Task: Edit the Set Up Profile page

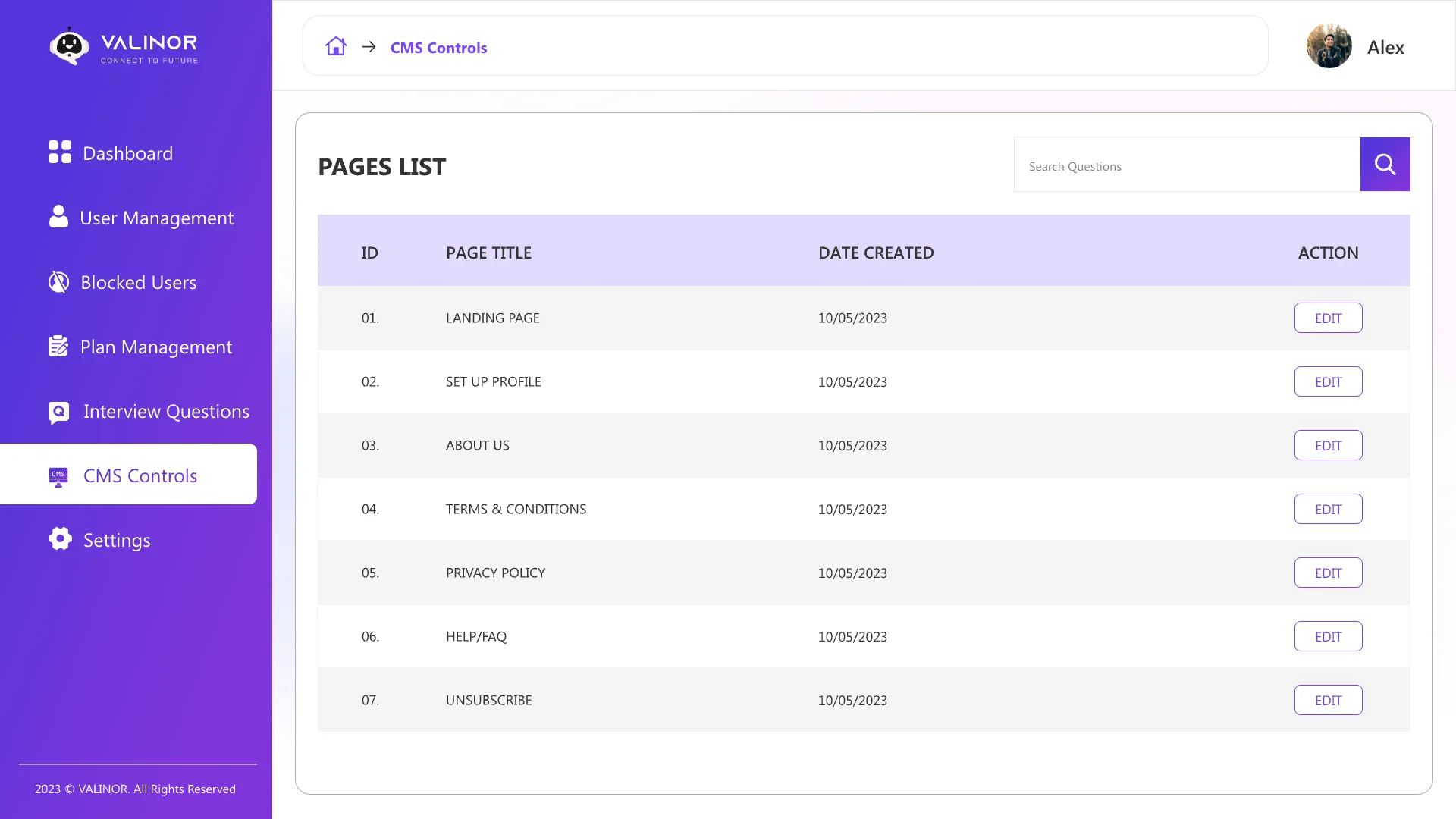Action: point(1328,381)
